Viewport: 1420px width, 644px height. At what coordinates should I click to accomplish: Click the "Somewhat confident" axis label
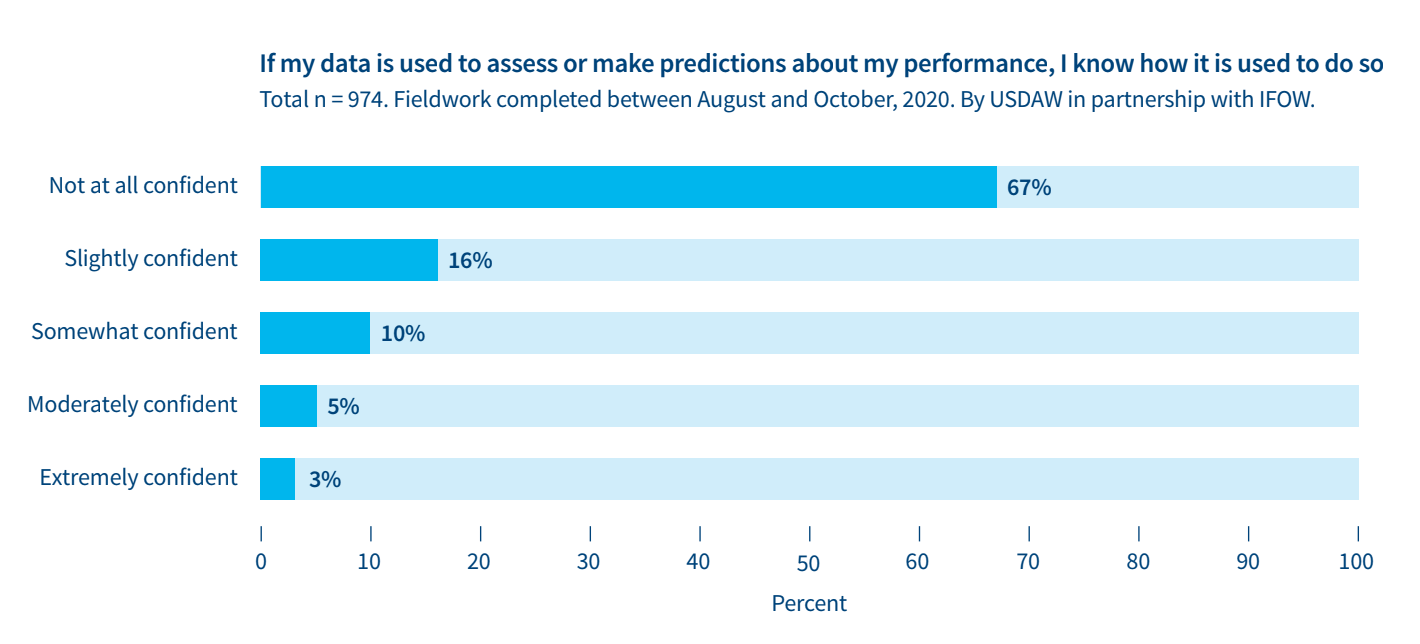pos(134,331)
